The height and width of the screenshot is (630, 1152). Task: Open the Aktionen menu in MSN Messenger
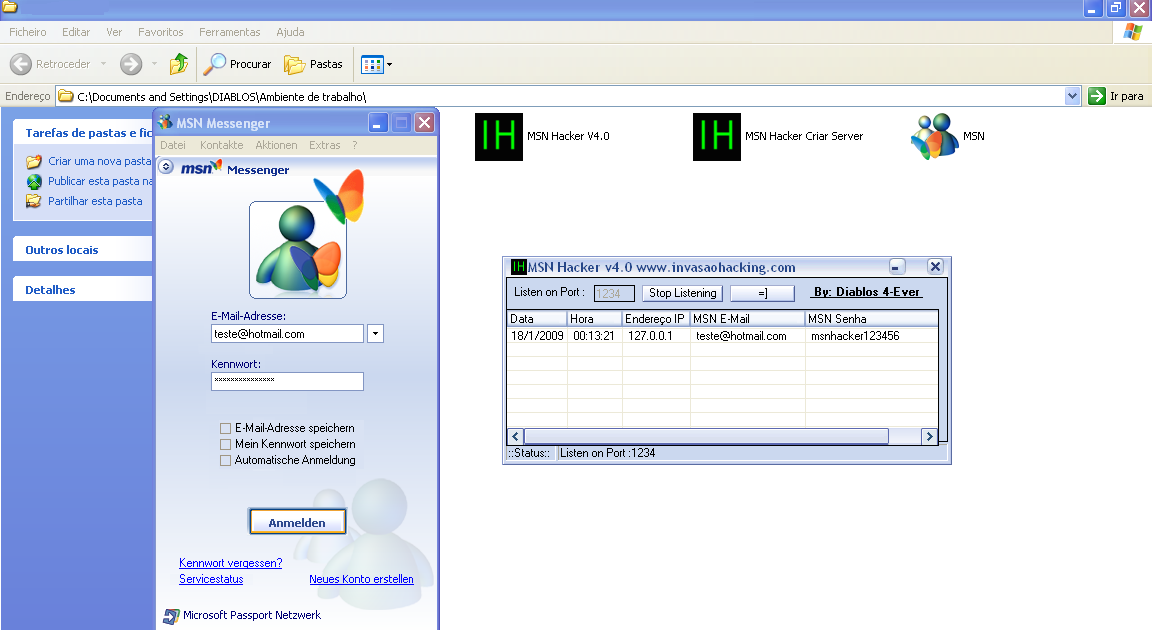(x=276, y=145)
